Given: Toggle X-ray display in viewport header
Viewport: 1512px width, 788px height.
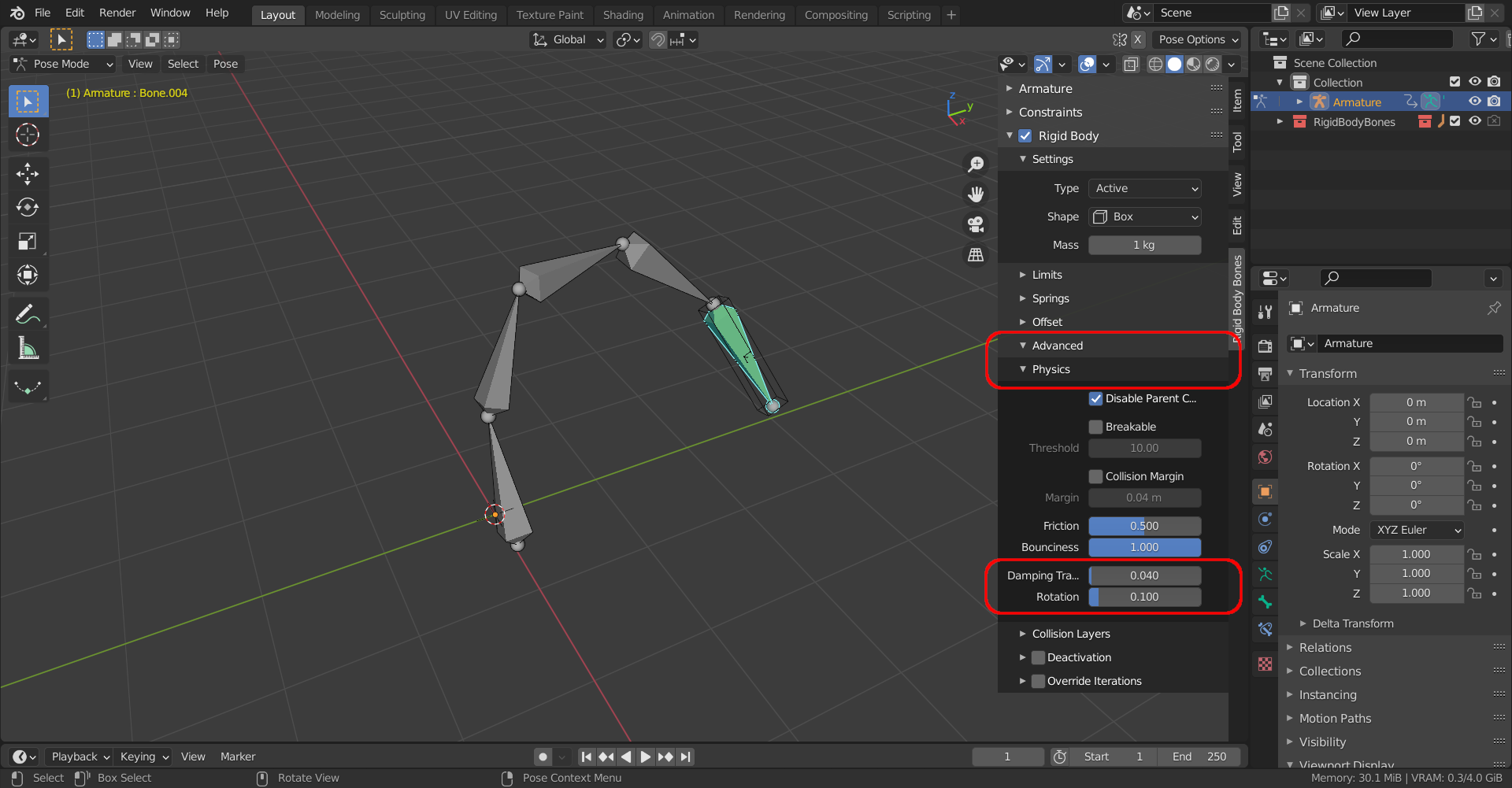Looking at the screenshot, I should tap(1131, 64).
